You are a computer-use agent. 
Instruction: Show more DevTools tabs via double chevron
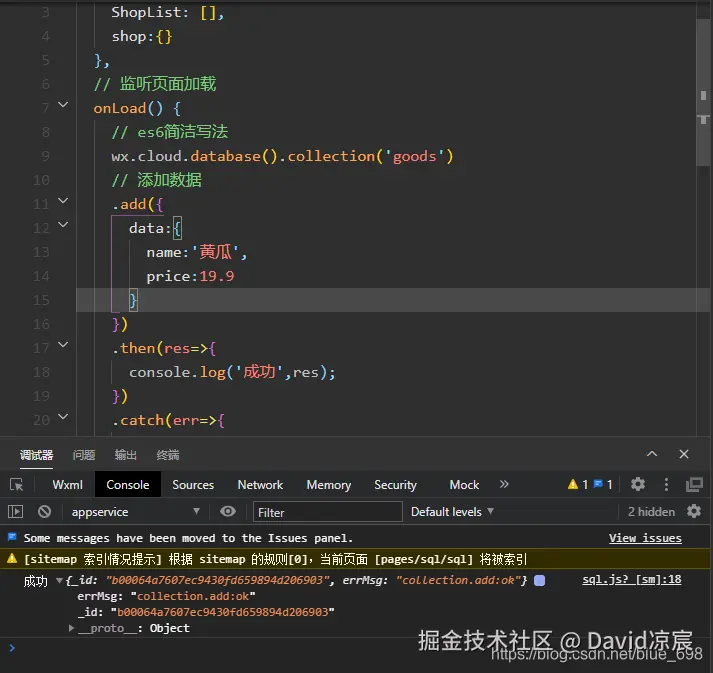(504, 484)
